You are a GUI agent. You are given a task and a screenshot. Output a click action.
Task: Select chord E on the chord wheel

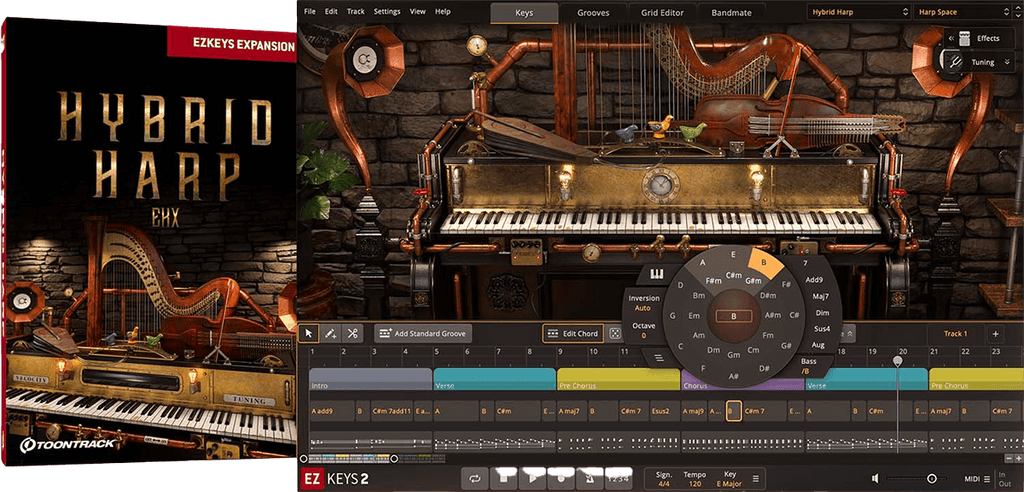pyautogui.click(x=733, y=254)
